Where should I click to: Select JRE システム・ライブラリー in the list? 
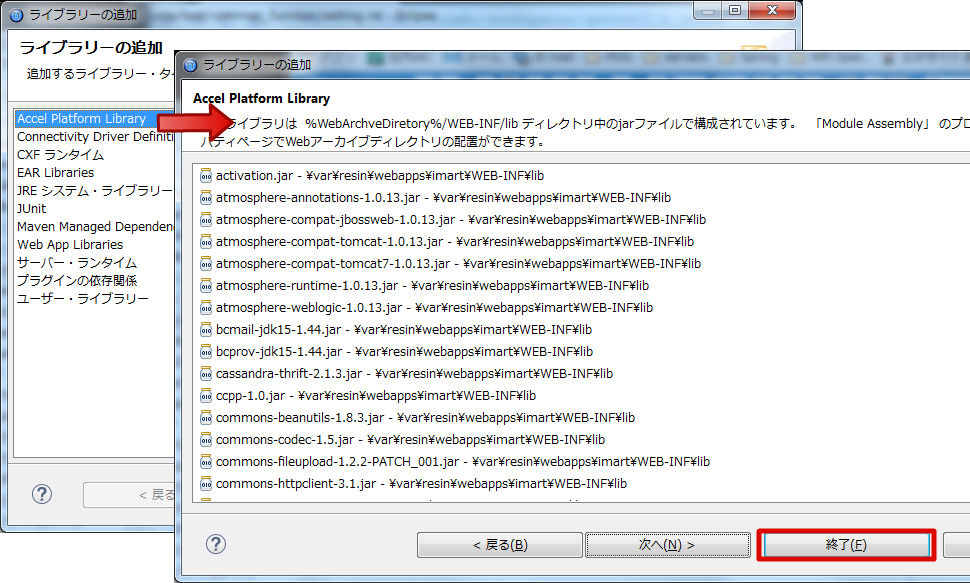[x=95, y=191]
